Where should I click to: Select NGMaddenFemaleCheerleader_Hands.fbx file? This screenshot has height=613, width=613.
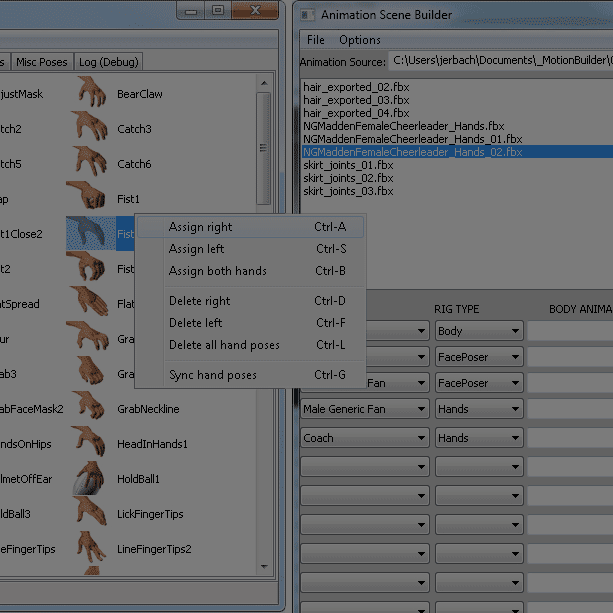(x=404, y=126)
